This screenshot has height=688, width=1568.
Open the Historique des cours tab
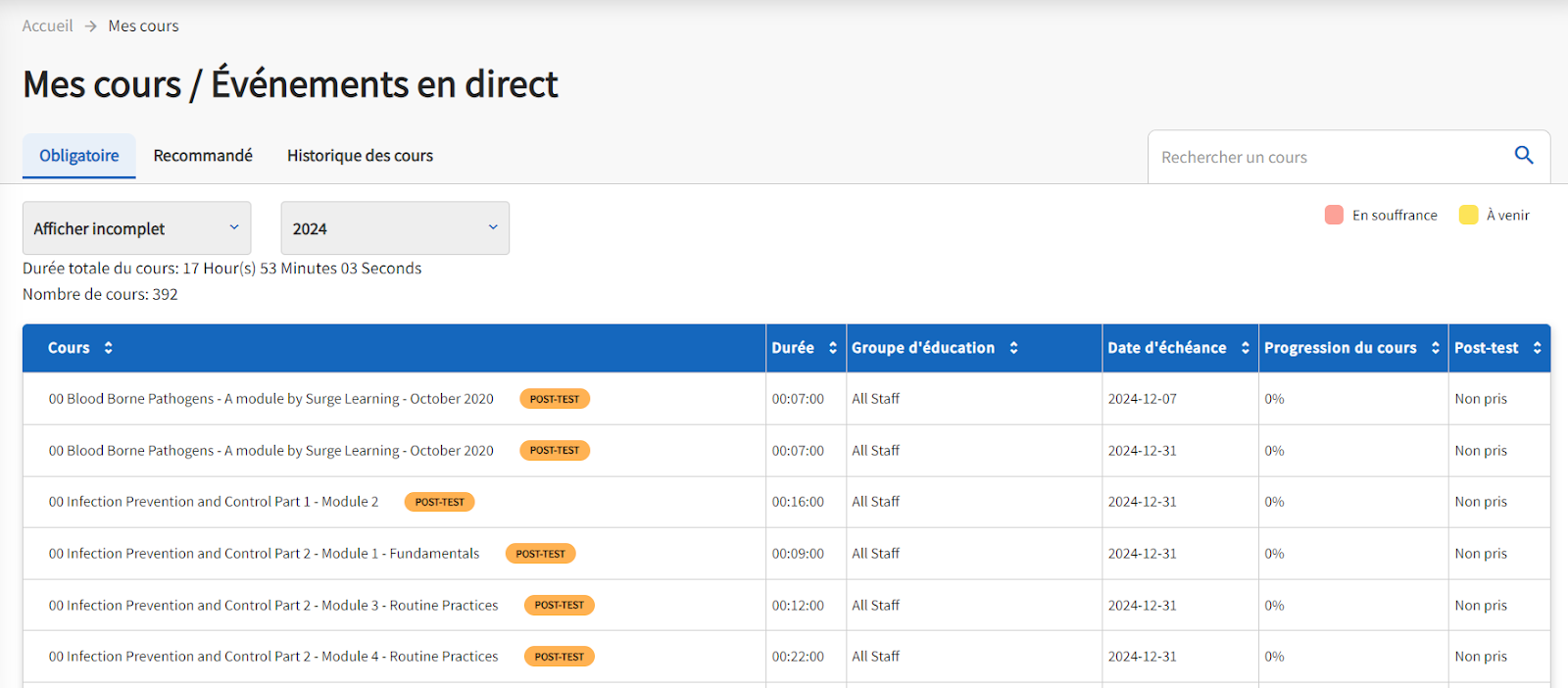pyautogui.click(x=360, y=156)
